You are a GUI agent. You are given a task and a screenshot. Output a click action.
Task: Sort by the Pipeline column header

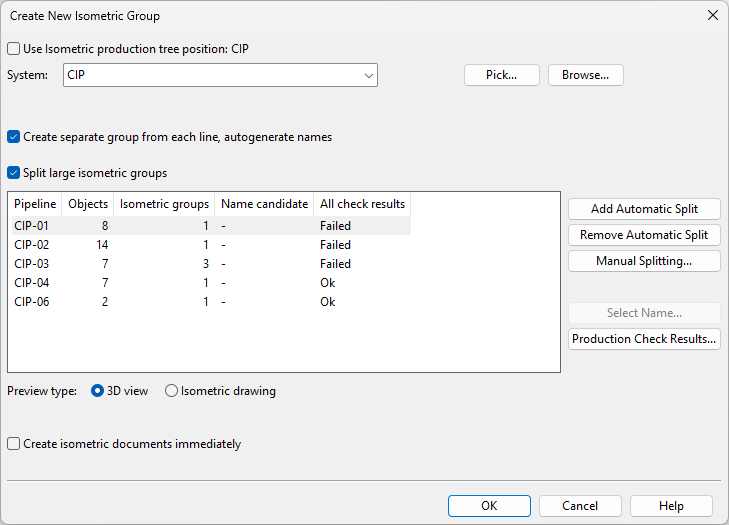pos(35,204)
